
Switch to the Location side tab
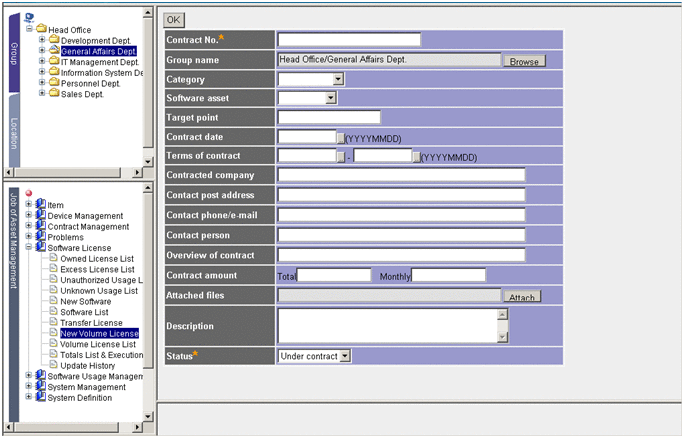pos(14,133)
